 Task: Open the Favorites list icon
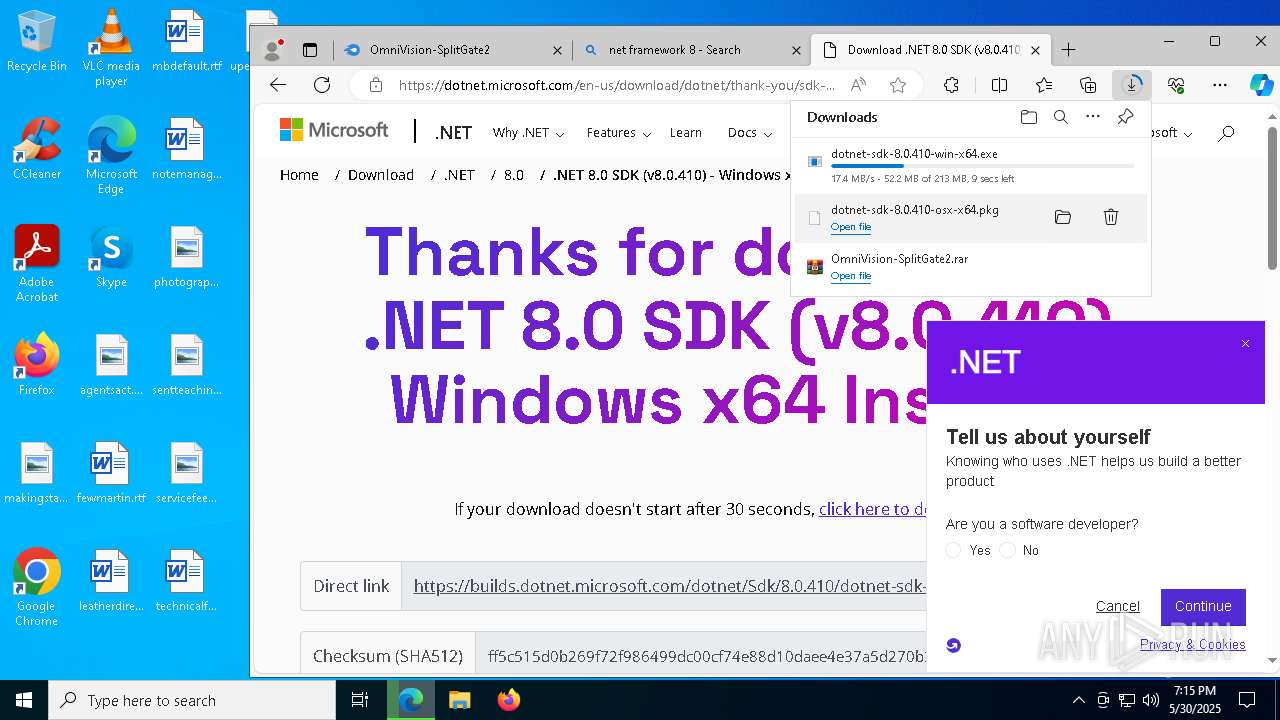point(1044,85)
